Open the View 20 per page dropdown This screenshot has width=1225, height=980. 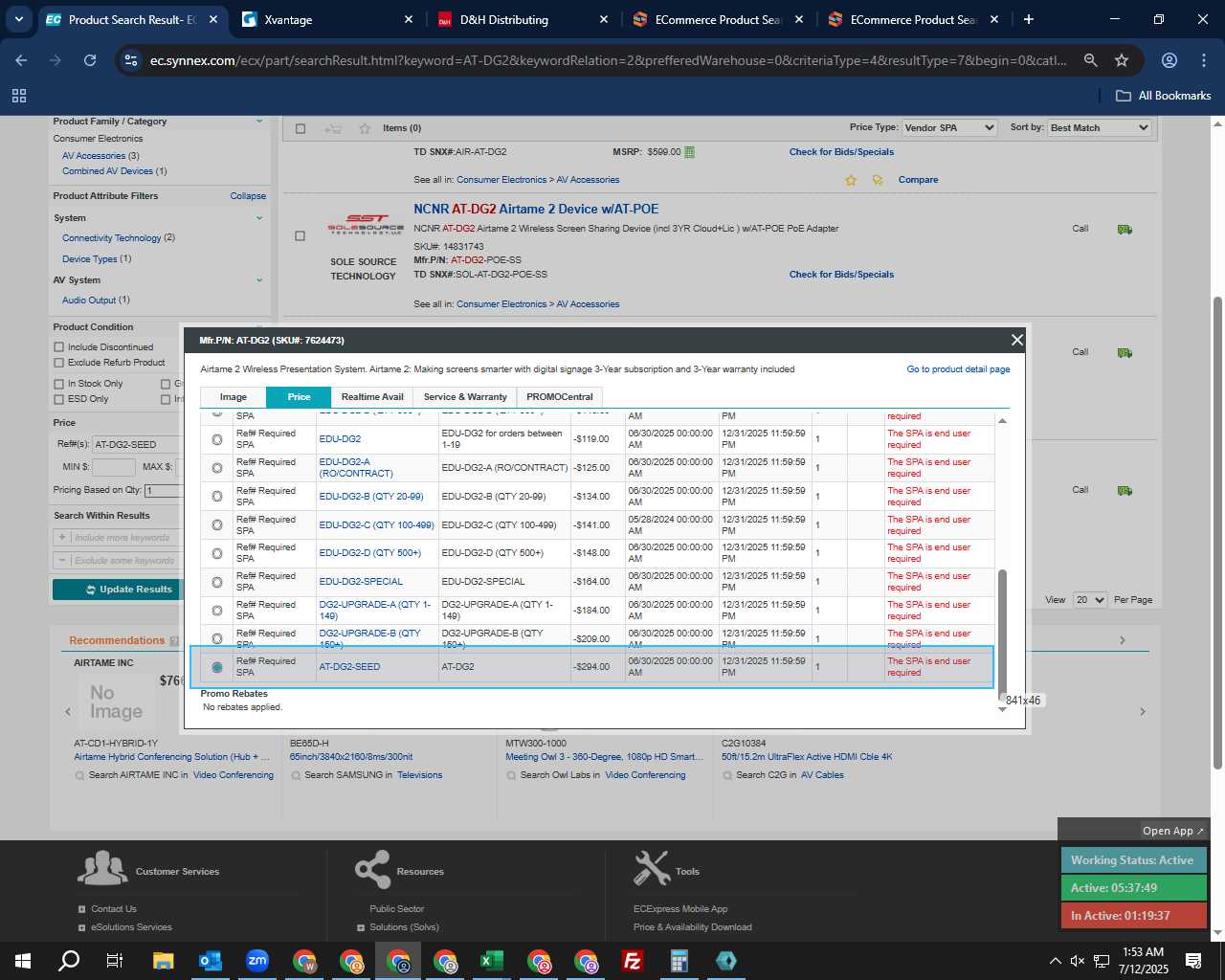point(1089,600)
